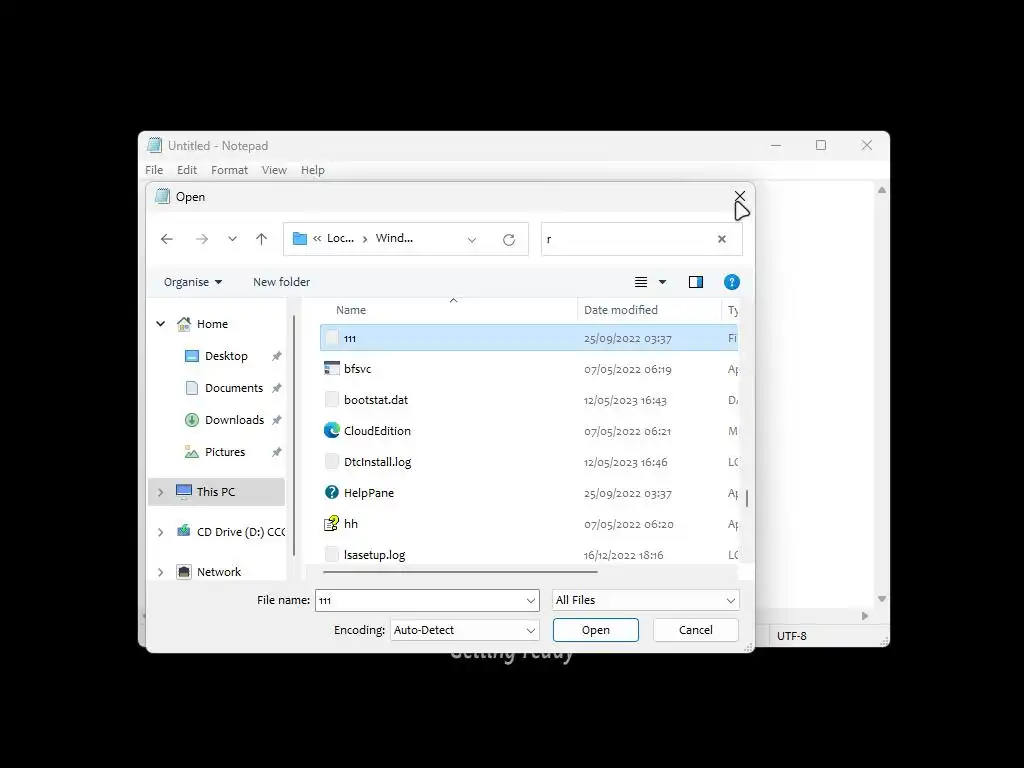Image resolution: width=1024 pixels, height=768 pixels.
Task: Click the CloudEdition Edge icon
Action: tap(332, 430)
